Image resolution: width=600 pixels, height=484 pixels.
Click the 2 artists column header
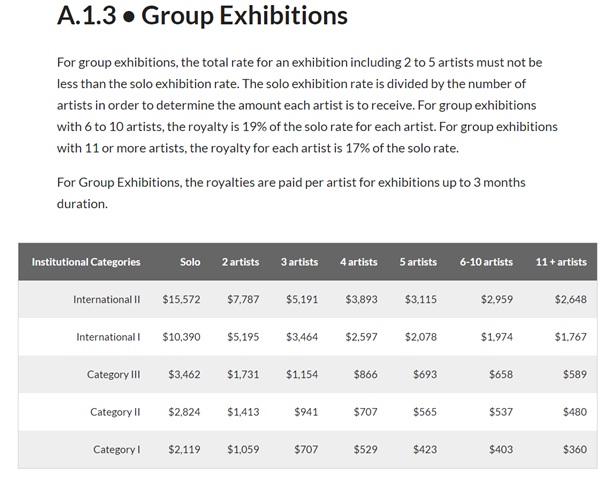point(240,262)
